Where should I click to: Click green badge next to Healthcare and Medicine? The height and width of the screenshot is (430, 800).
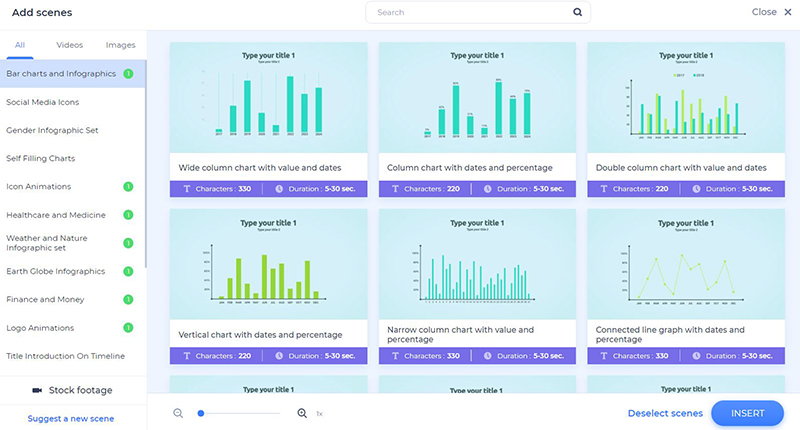point(129,215)
